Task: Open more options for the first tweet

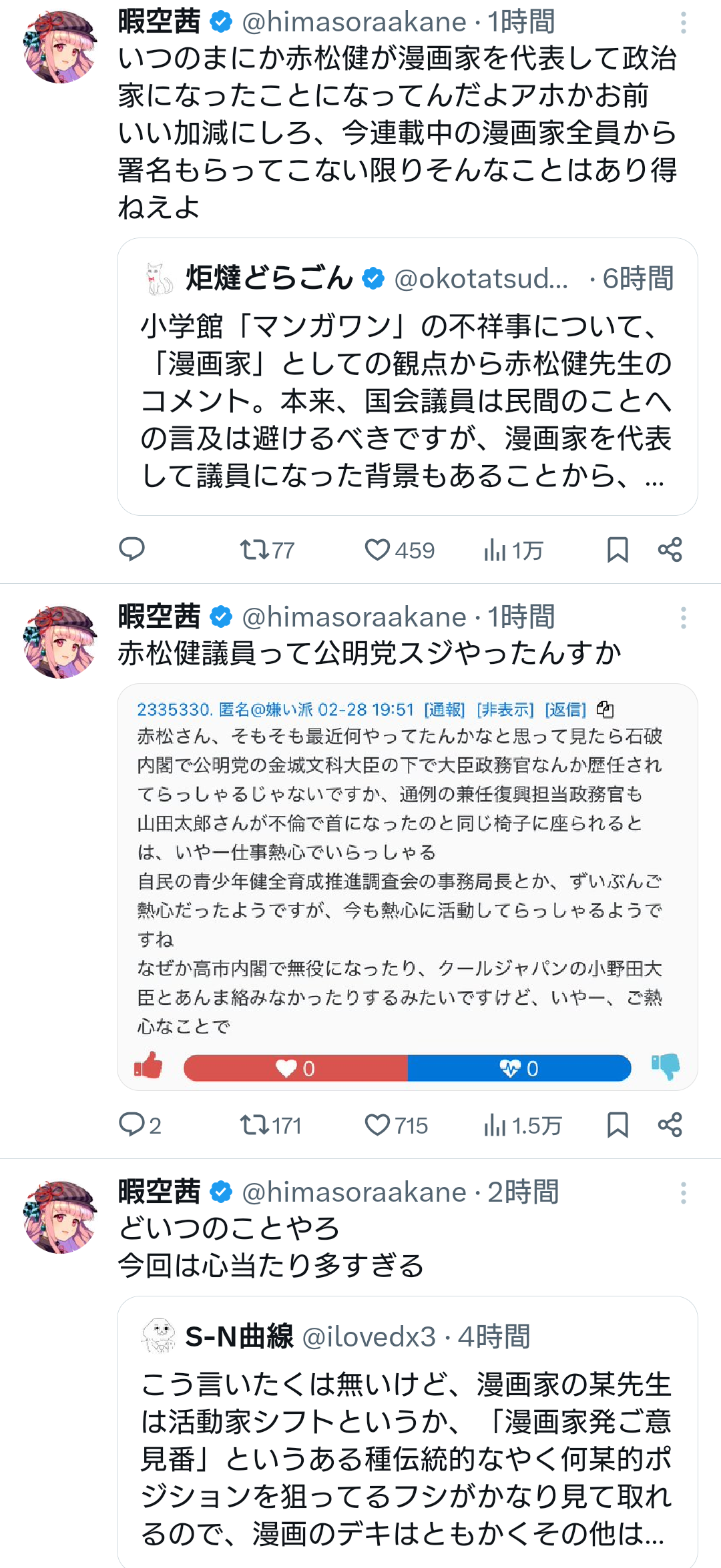Action: coord(683,23)
